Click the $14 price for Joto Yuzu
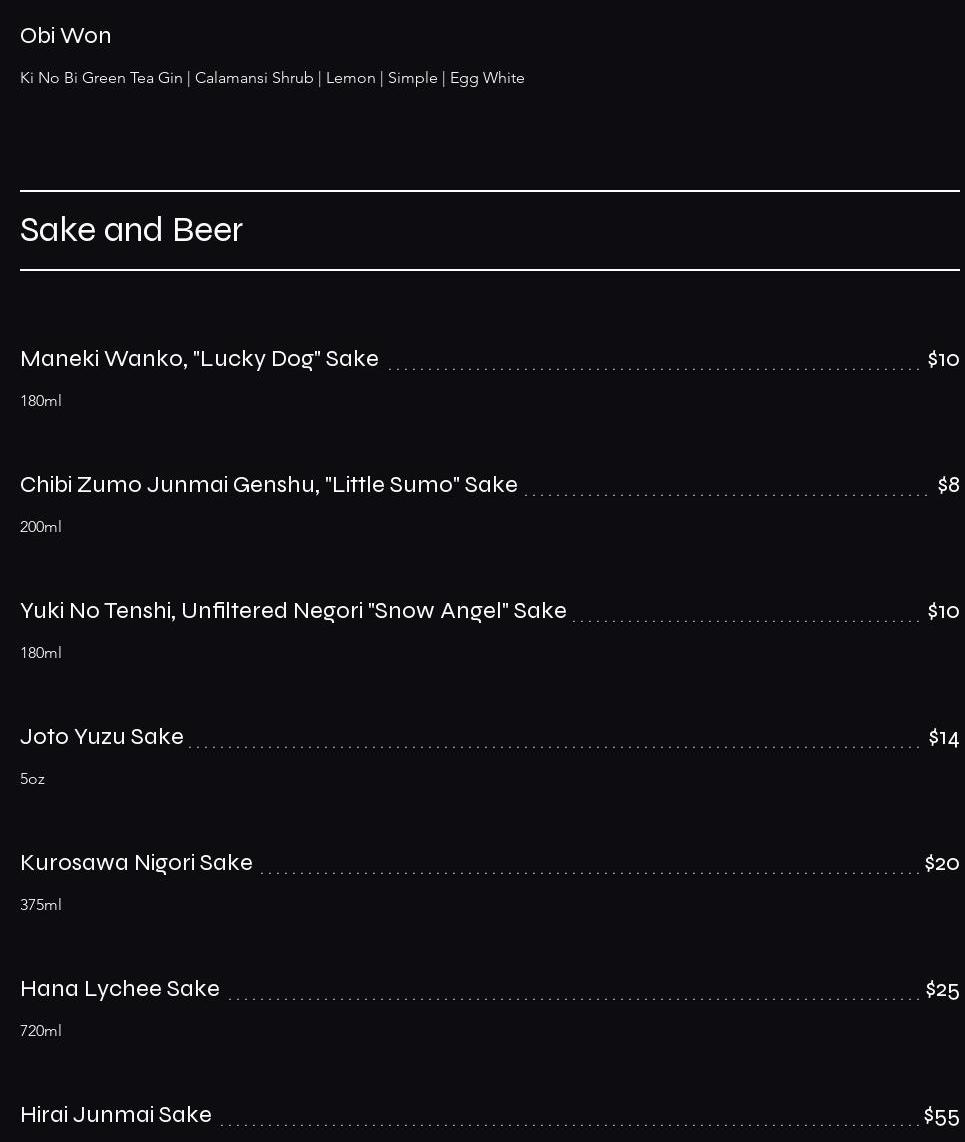This screenshot has height=1142, width=965. coord(943,738)
